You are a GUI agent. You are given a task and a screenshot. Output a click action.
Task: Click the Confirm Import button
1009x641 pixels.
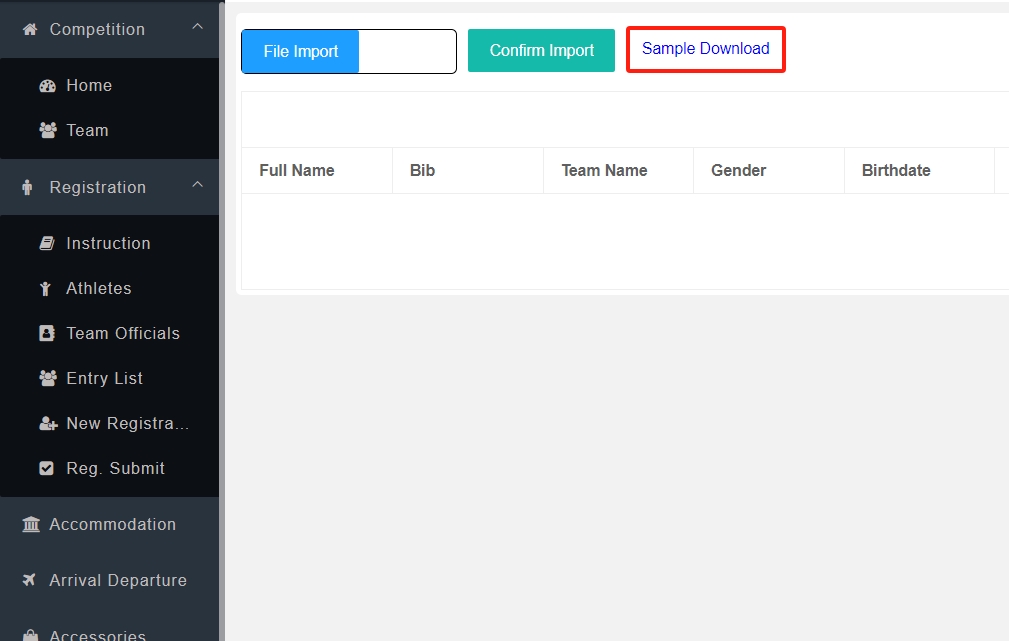click(541, 50)
